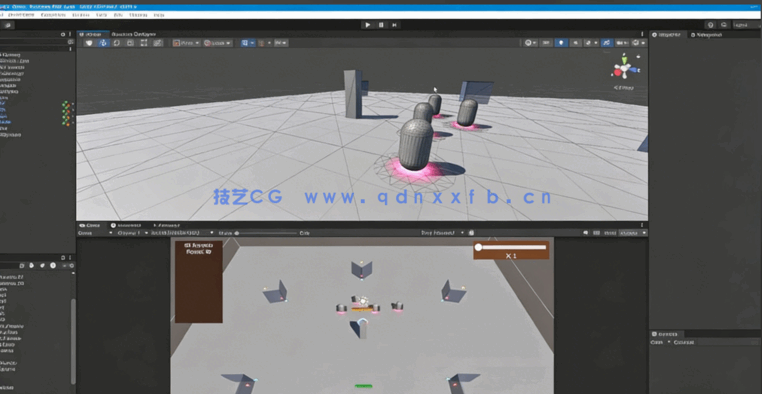
Task: Select the combined Transform tool
Action: [x=157, y=43]
